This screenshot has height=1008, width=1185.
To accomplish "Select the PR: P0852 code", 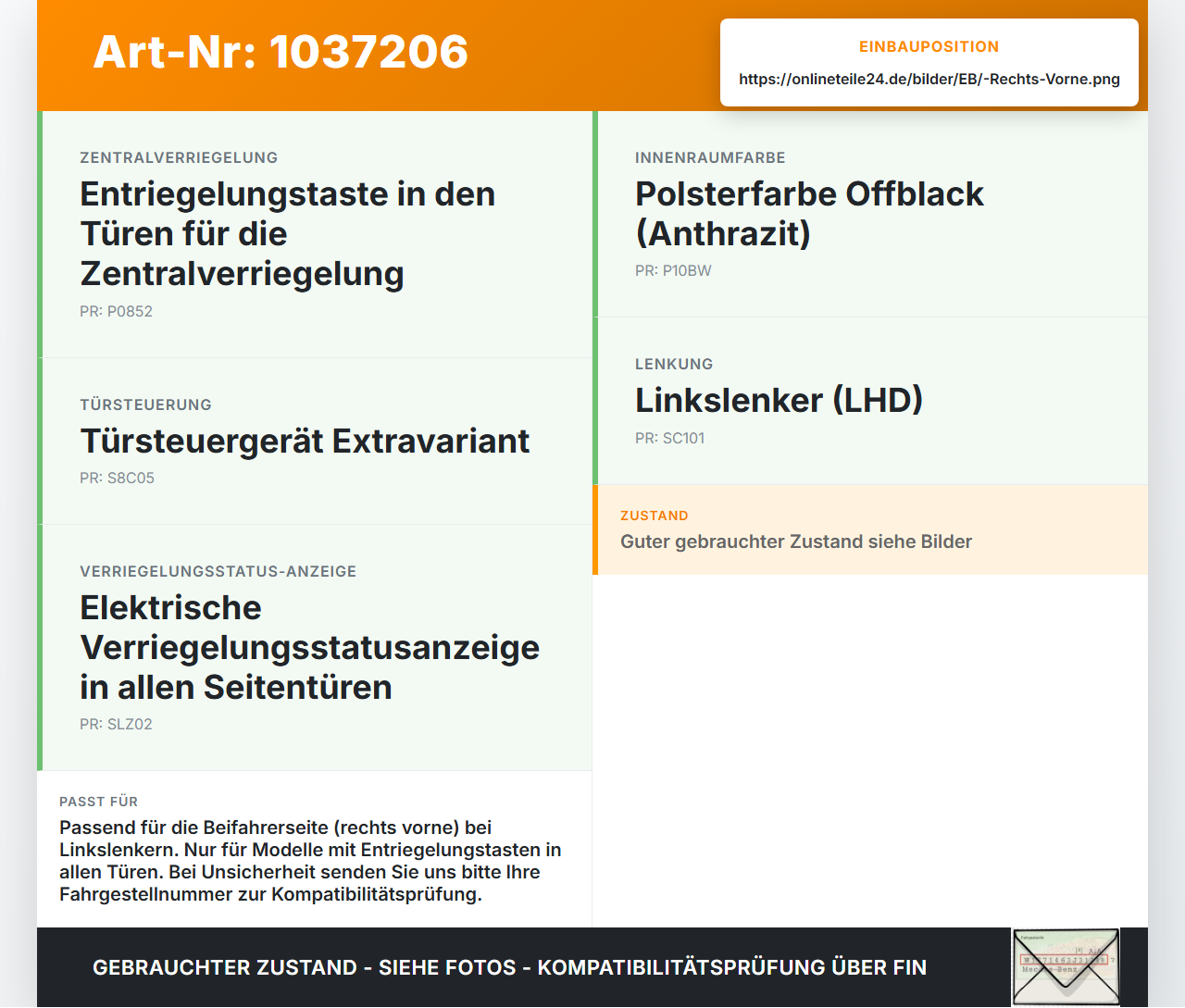I will tap(116, 312).
